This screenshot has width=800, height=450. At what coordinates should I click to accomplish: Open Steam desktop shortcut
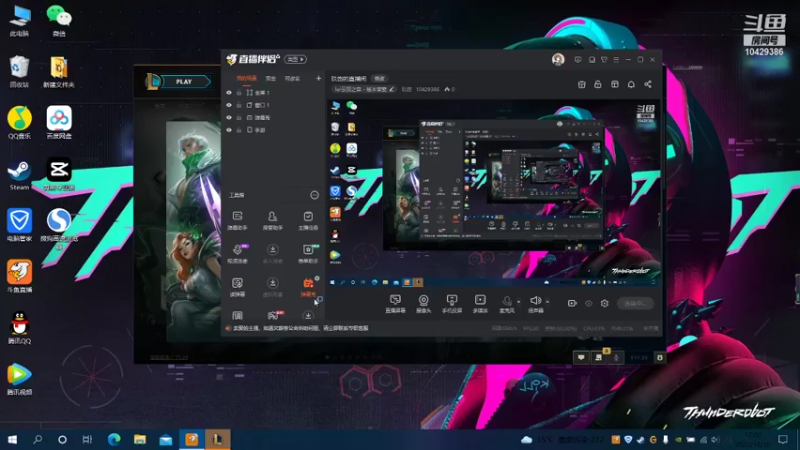[x=19, y=175]
